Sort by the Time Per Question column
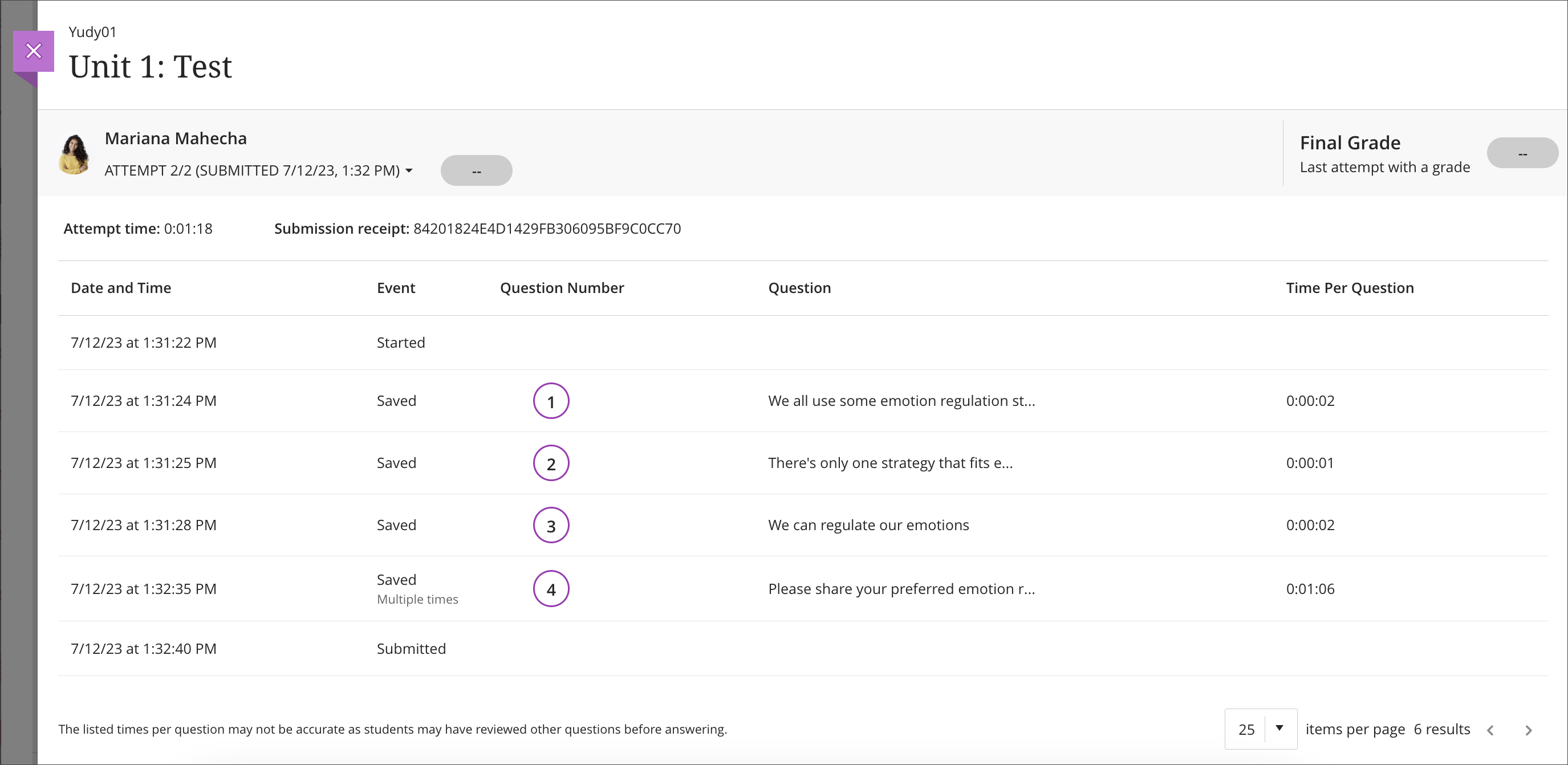The image size is (1568, 765). (x=1350, y=287)
